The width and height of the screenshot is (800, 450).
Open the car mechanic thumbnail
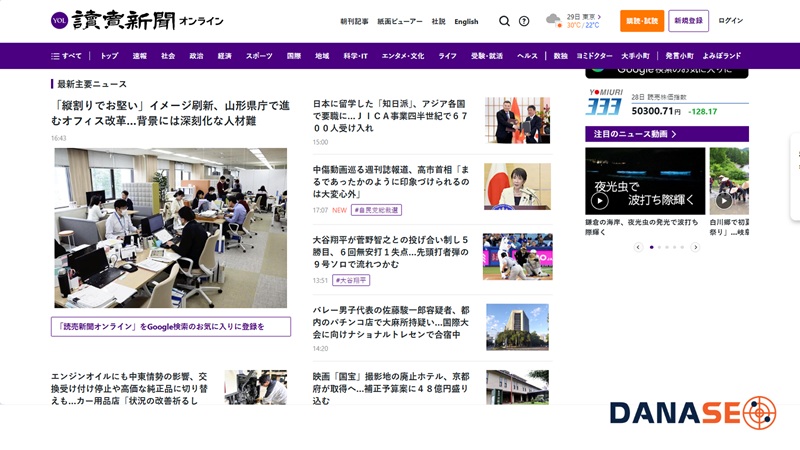click(256, 387)
